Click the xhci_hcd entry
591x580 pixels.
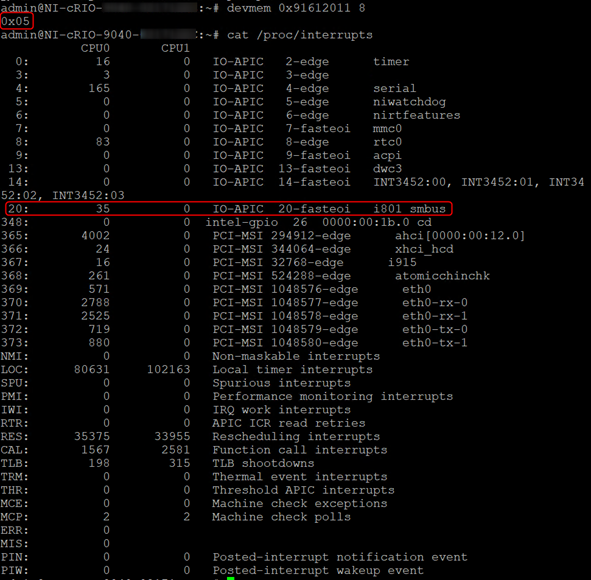[424, 249]
